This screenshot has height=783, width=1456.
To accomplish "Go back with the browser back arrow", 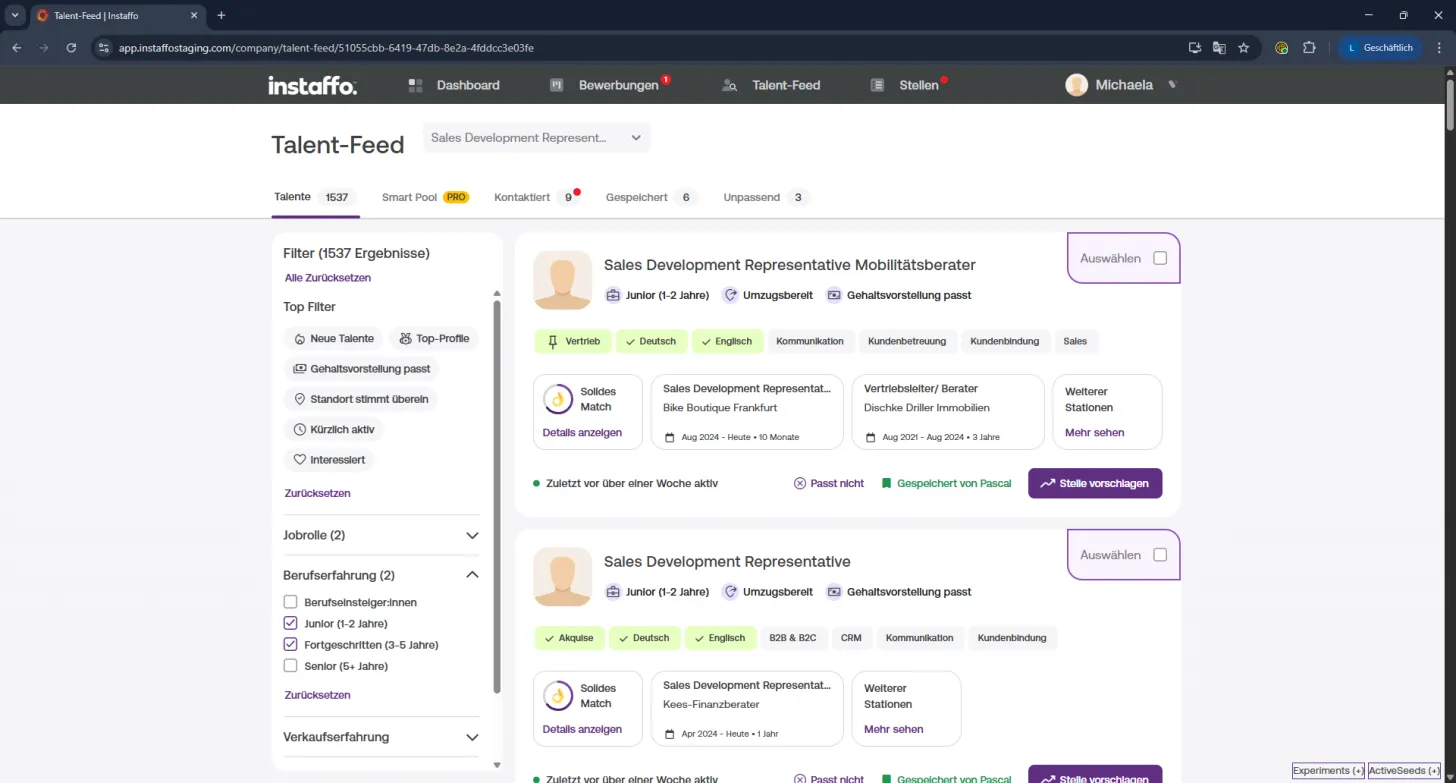I will (16, 47).
